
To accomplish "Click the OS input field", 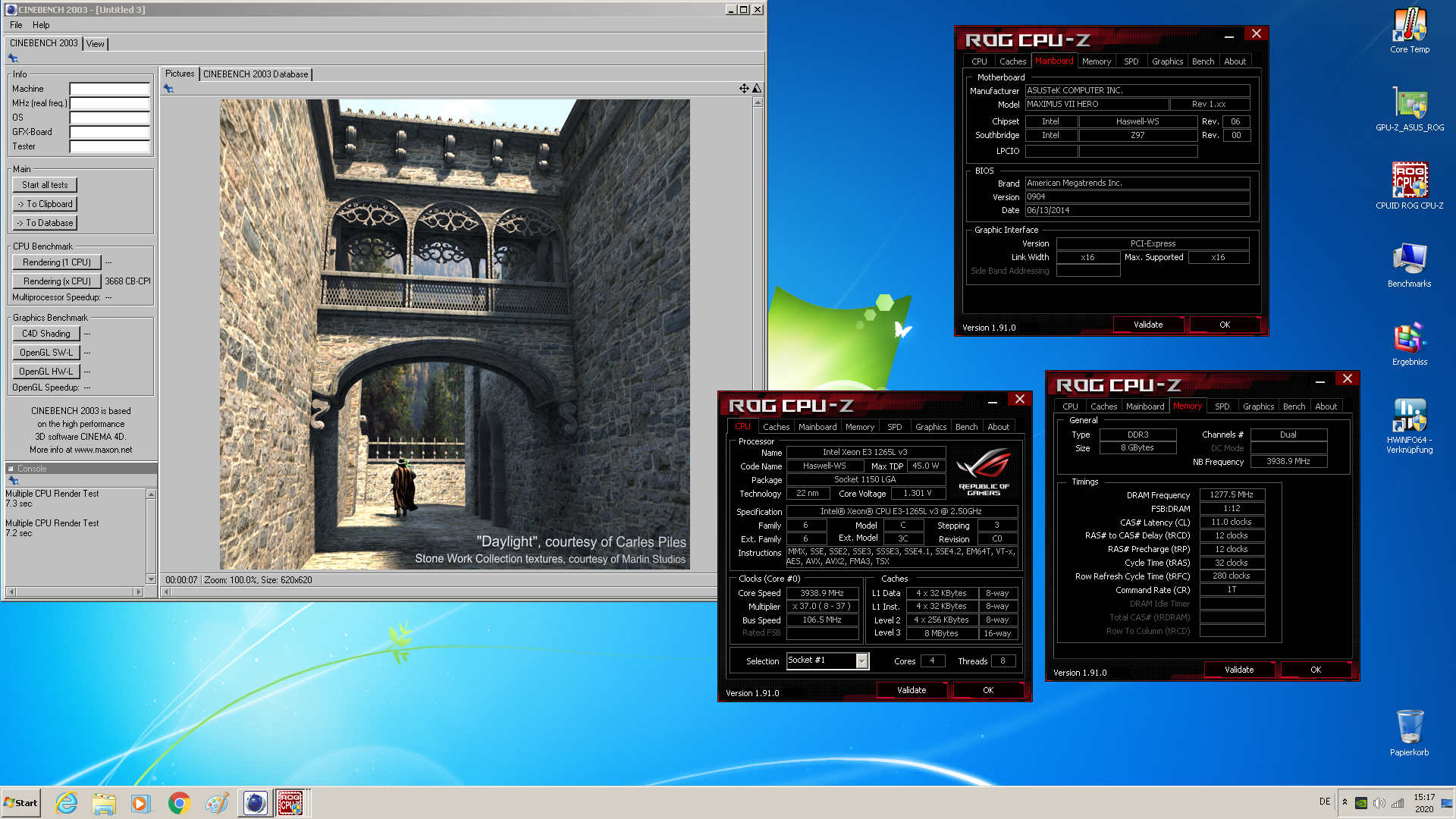I will (110, 118).
